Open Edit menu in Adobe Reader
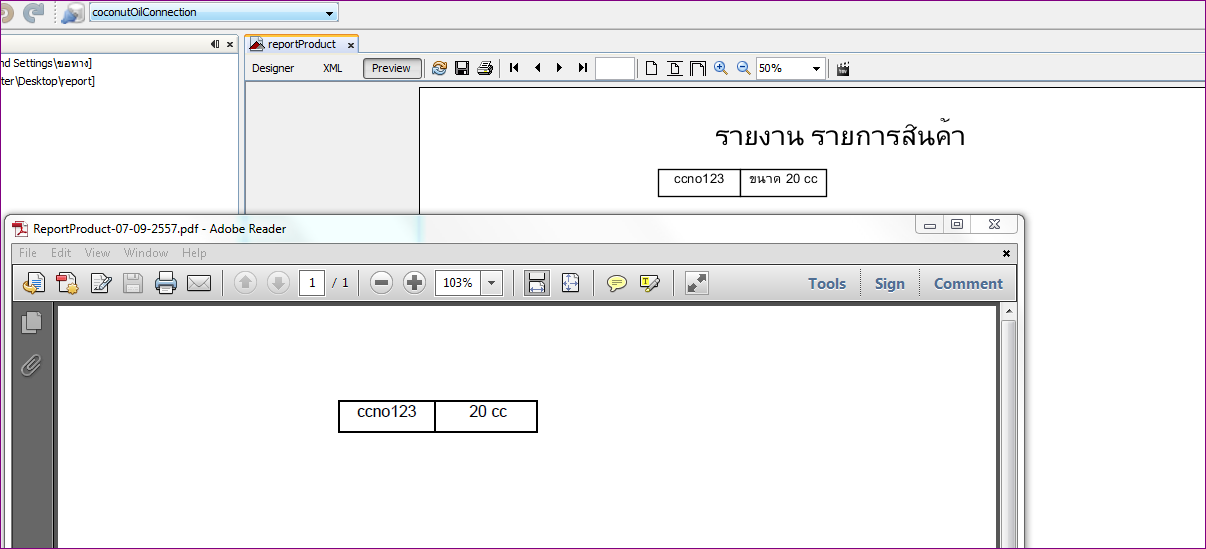Viewport: 1206px width, 549px height. tap(61, 253)
